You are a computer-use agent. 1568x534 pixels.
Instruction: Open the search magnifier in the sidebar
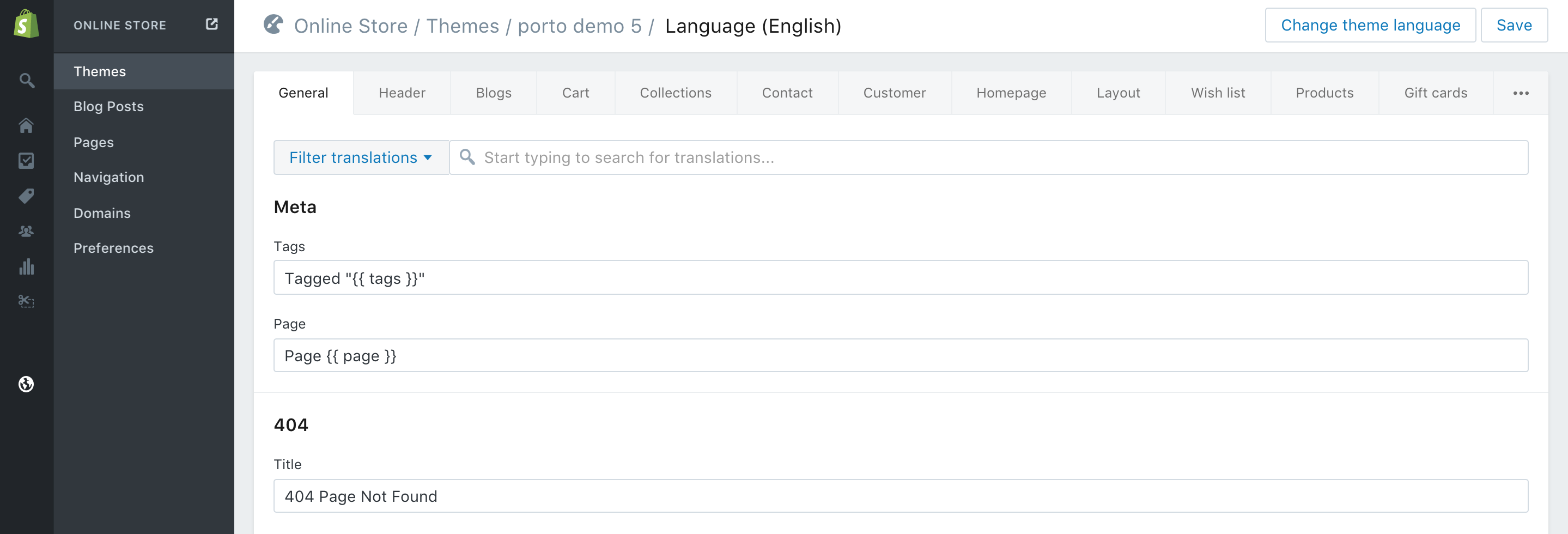point(26,81)
